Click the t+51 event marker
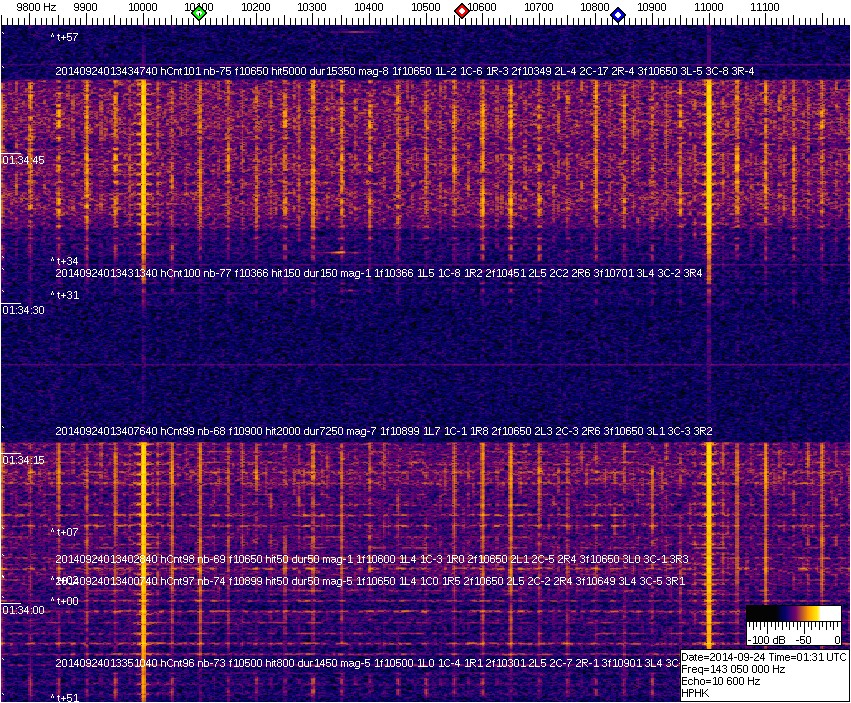This screenshot has height=703, width=851. pos(66,697)
